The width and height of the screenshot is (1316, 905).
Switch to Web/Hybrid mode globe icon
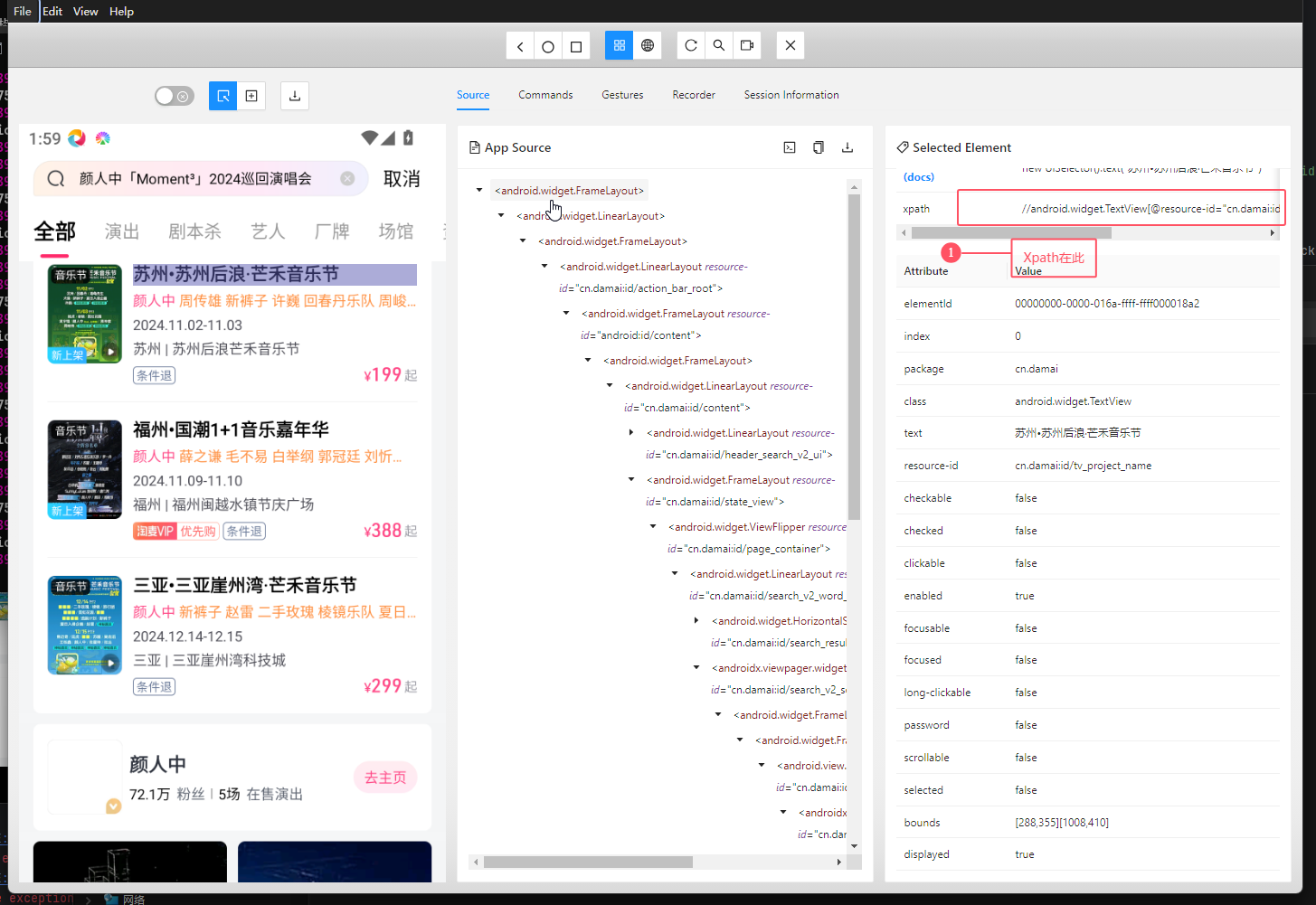pyautogui.click(x=648, y=45)
